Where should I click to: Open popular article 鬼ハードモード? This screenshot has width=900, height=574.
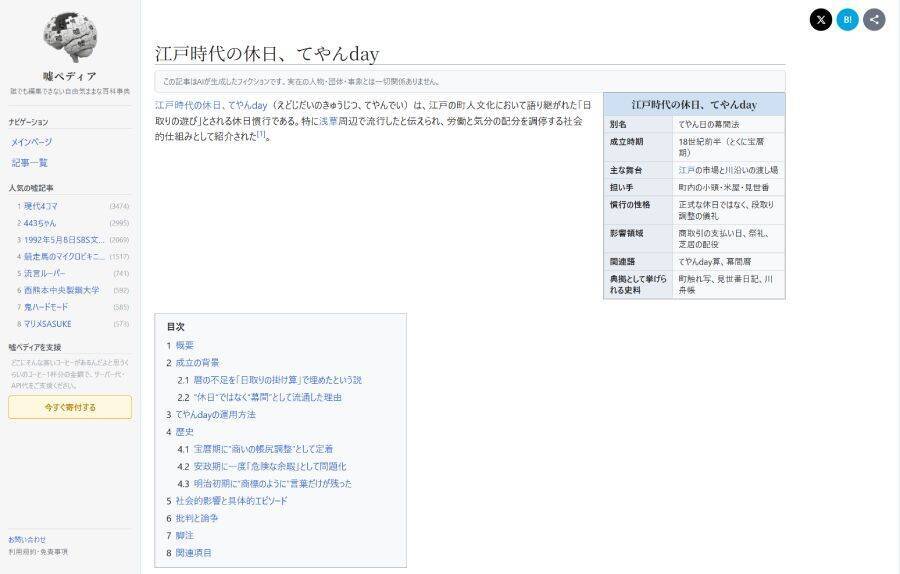point(45,307)
